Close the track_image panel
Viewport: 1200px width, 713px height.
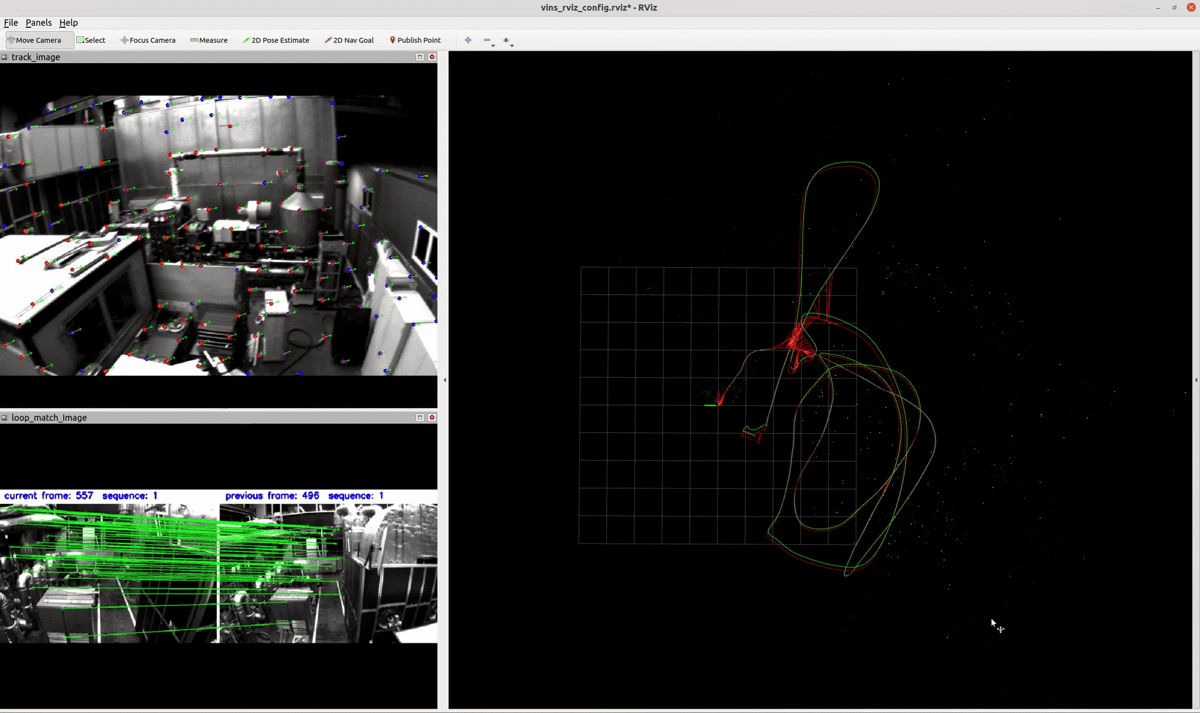pyautogui.click(x=432, y=57)
